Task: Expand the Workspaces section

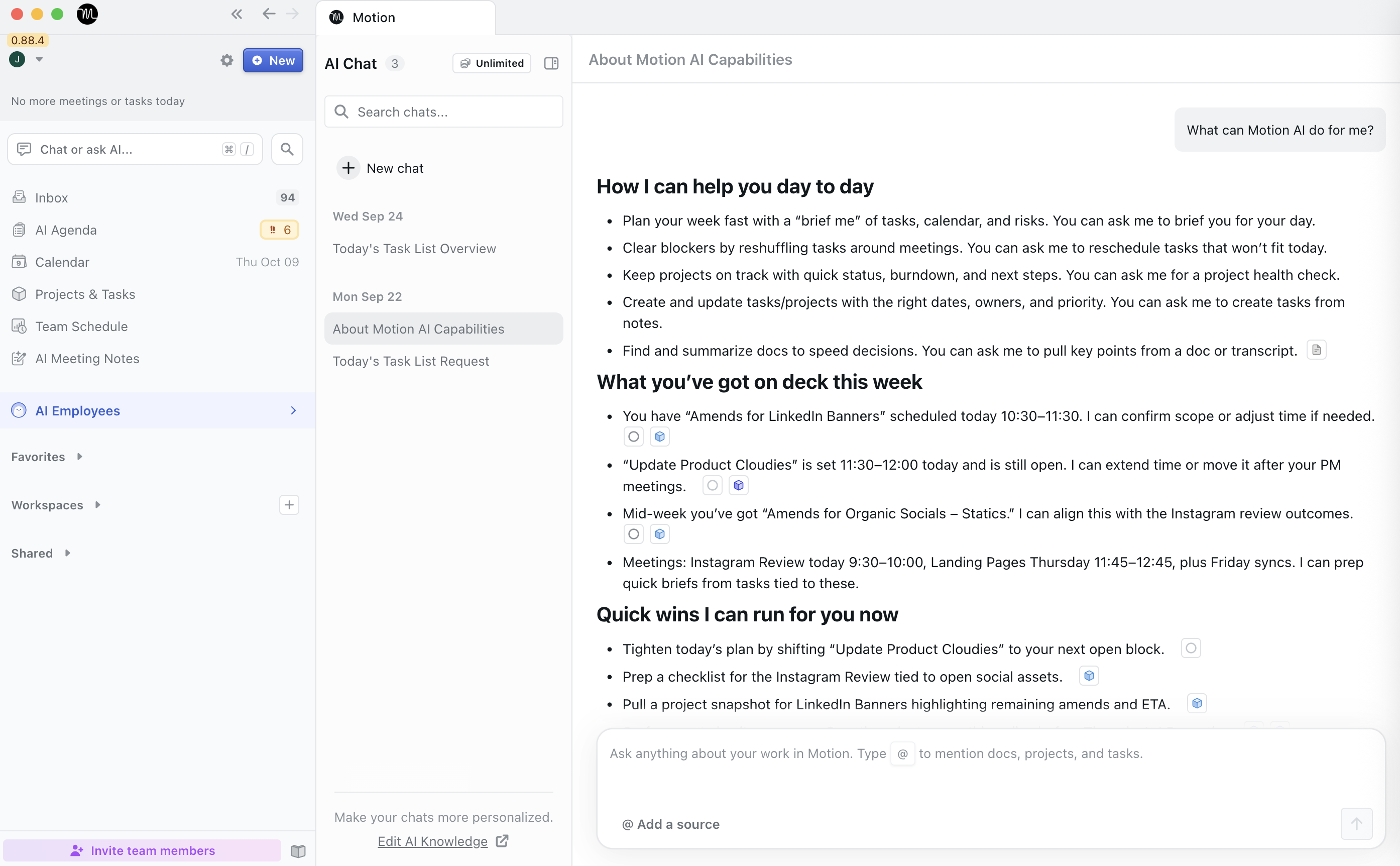Action: tap(97, 505)
